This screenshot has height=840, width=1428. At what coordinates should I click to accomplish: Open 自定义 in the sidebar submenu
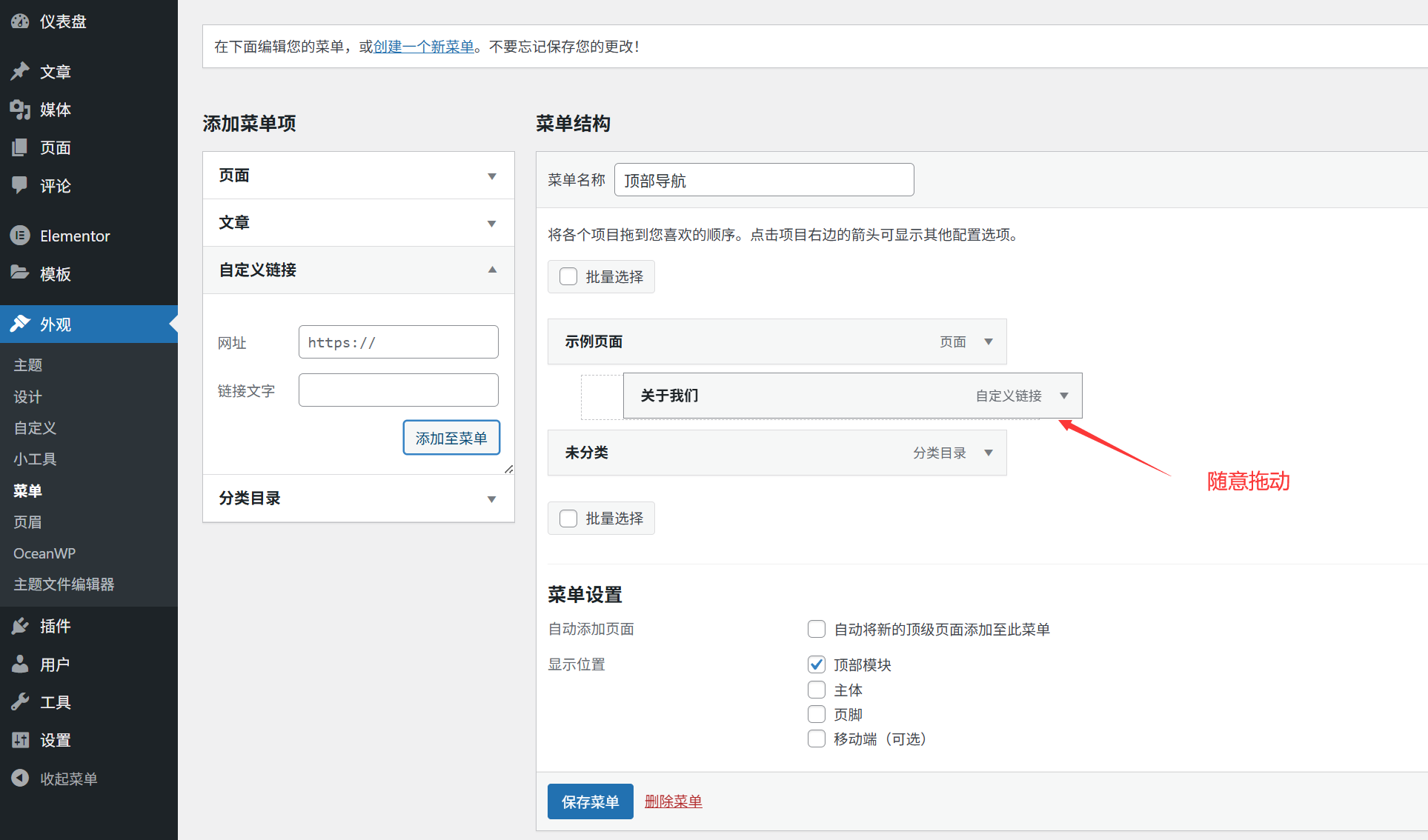pos(35,427)
